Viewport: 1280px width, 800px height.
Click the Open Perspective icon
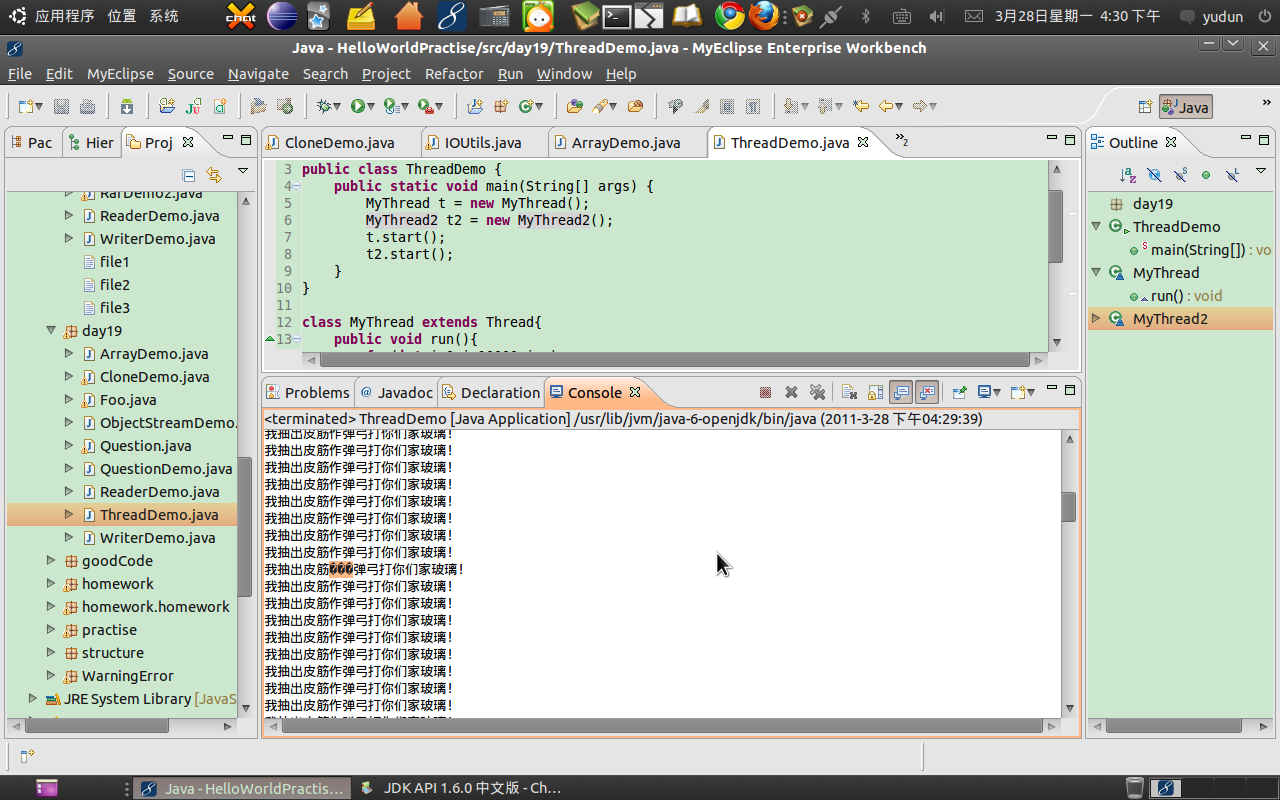(x=1144, y=107)
